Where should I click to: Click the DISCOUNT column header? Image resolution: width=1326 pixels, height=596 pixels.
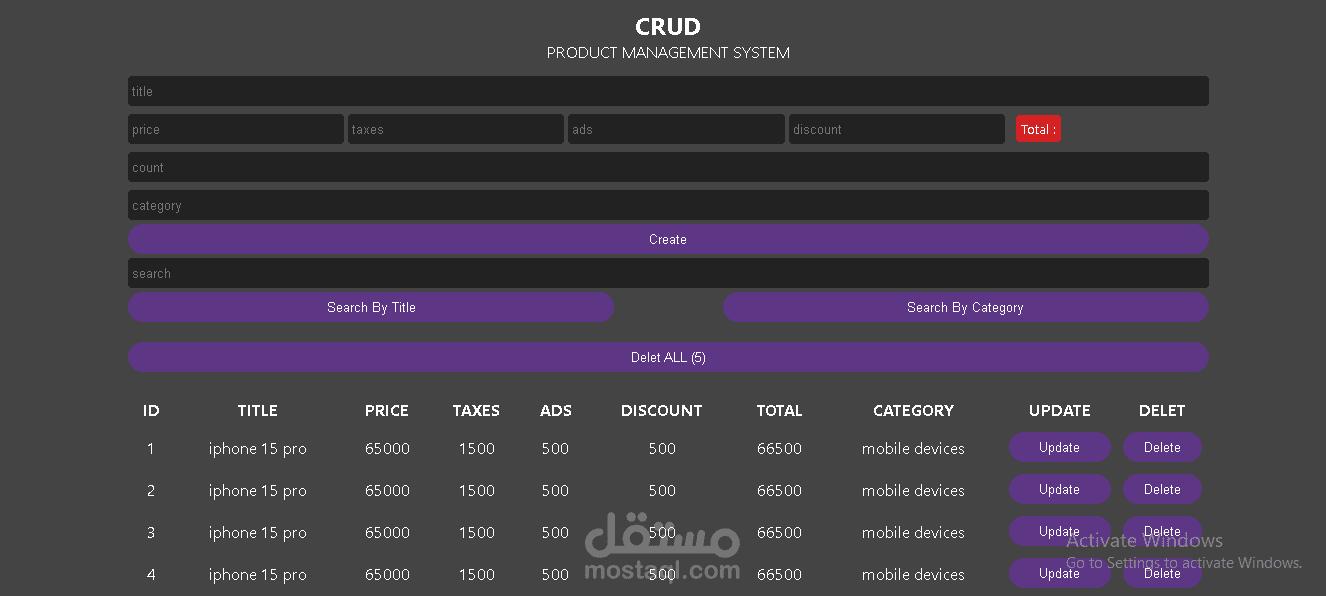[x=662, y=410]
